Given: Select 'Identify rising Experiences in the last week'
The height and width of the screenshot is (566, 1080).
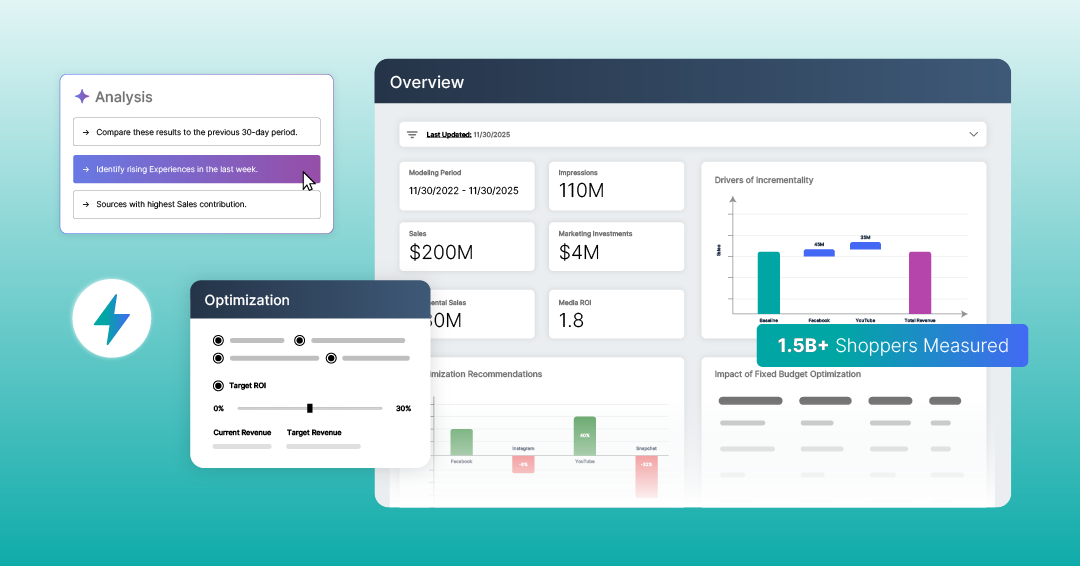Looking at the screenshot, I should [196, 169].
